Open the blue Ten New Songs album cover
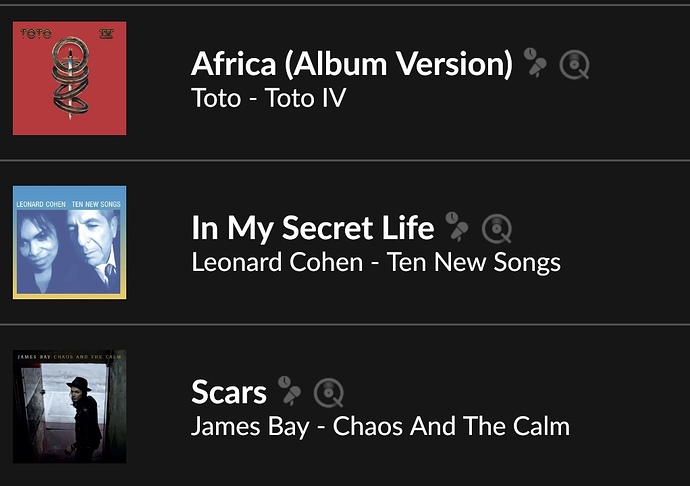The width and height of the screenshot is (690, 486). click(70, 243)
